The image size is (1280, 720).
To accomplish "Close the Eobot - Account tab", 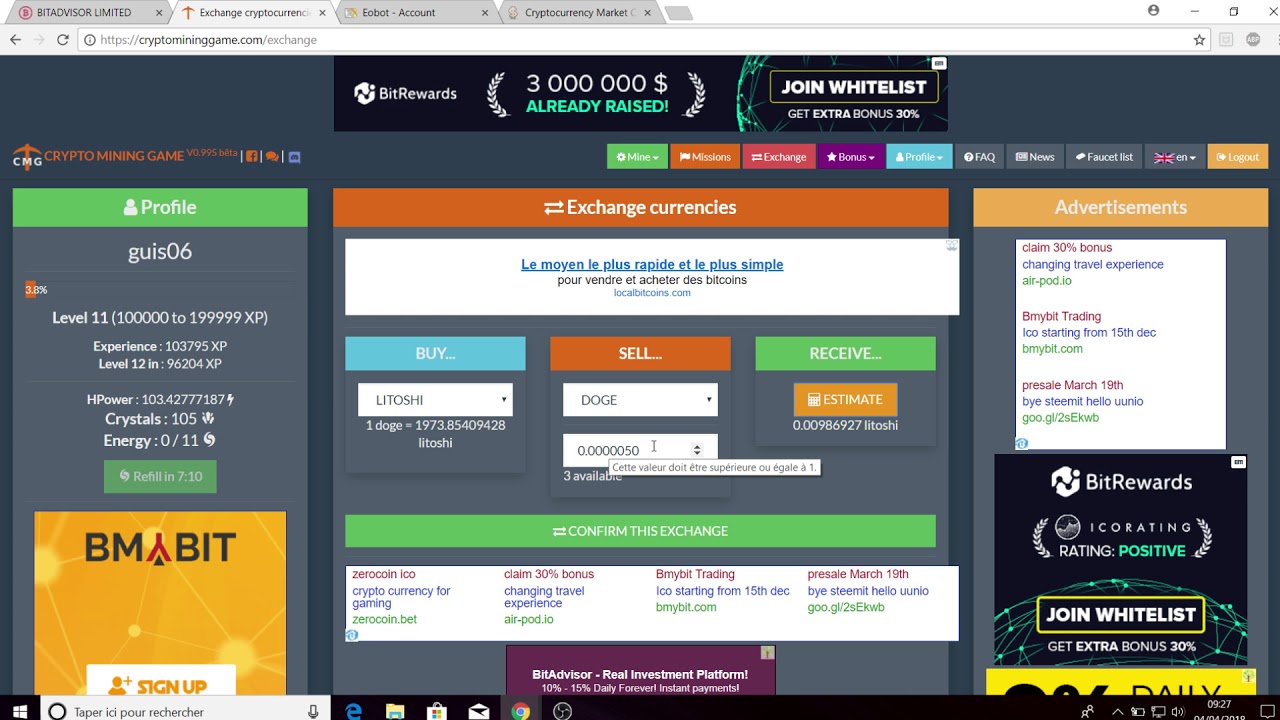I will click(486, 13).
